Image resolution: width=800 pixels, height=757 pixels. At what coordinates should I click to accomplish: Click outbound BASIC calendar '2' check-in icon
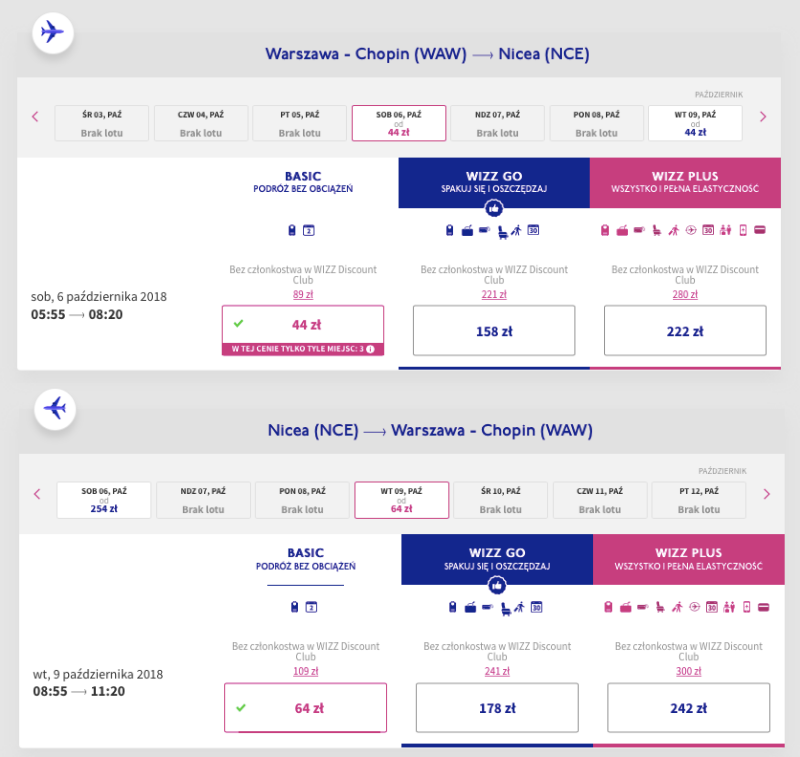tap(309, 230)
